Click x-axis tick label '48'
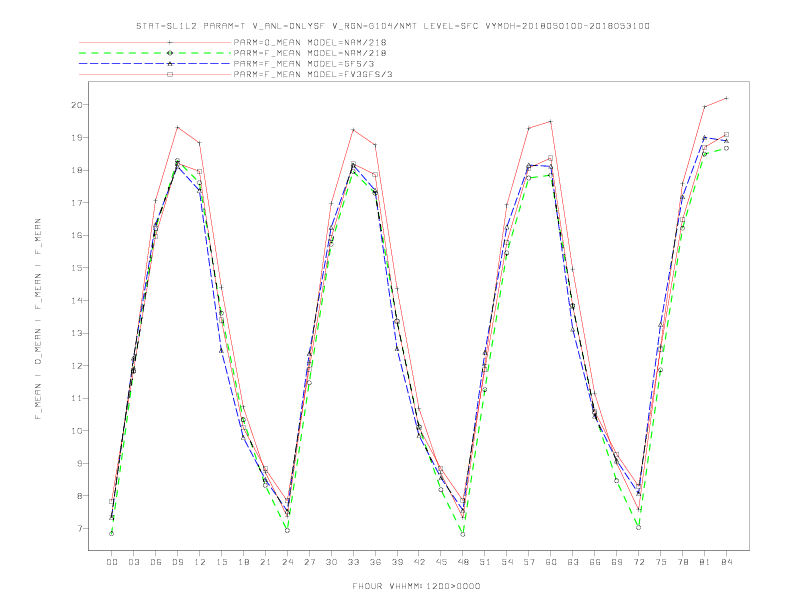This screenshot has width=792, height=612. tap(463, 562)
